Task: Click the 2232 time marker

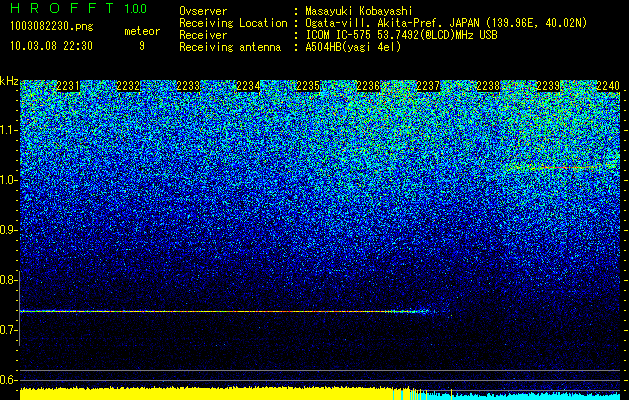Action: tap(128, 85)
